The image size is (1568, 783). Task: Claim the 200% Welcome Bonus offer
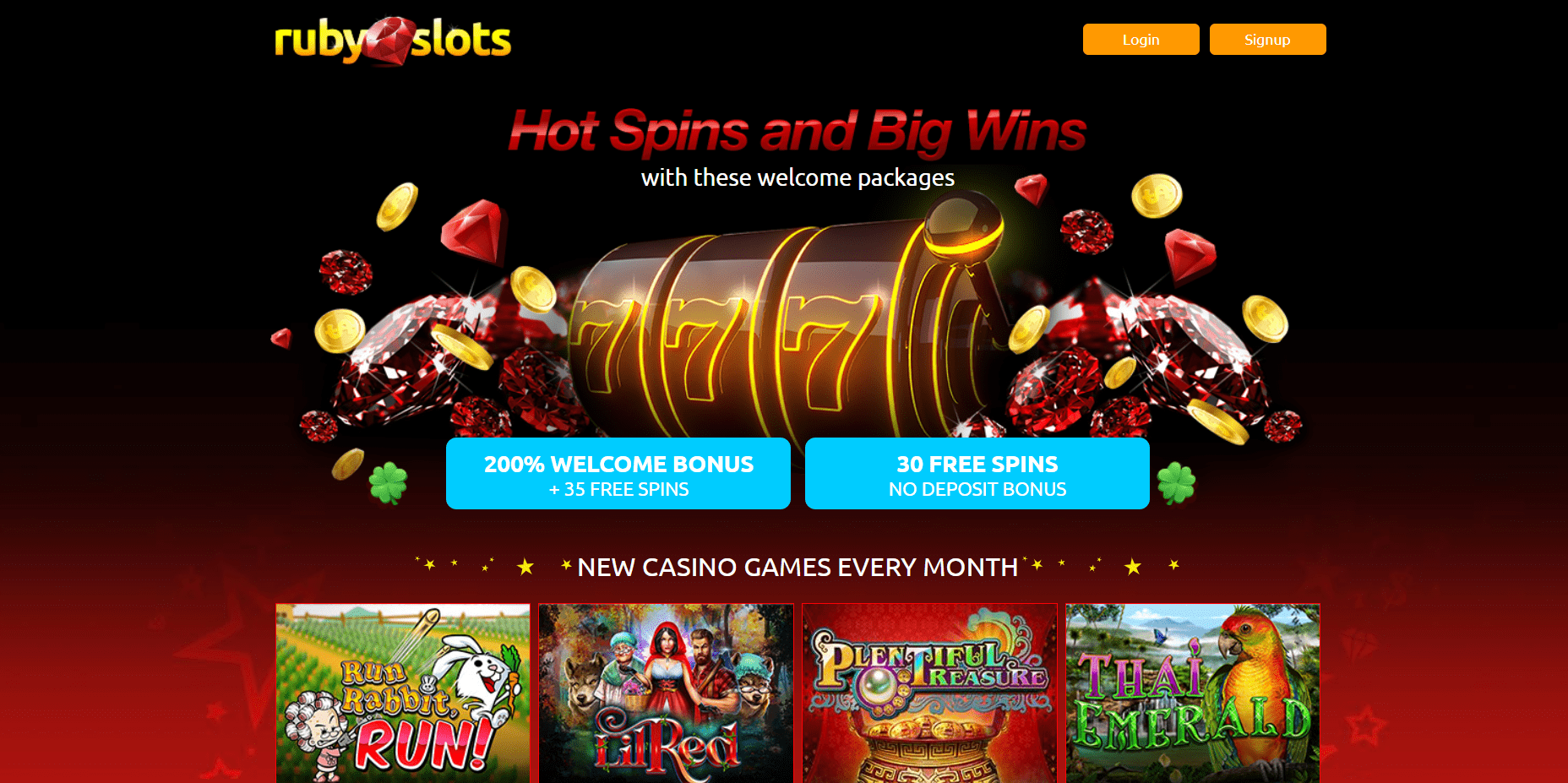tap(618, 474)
